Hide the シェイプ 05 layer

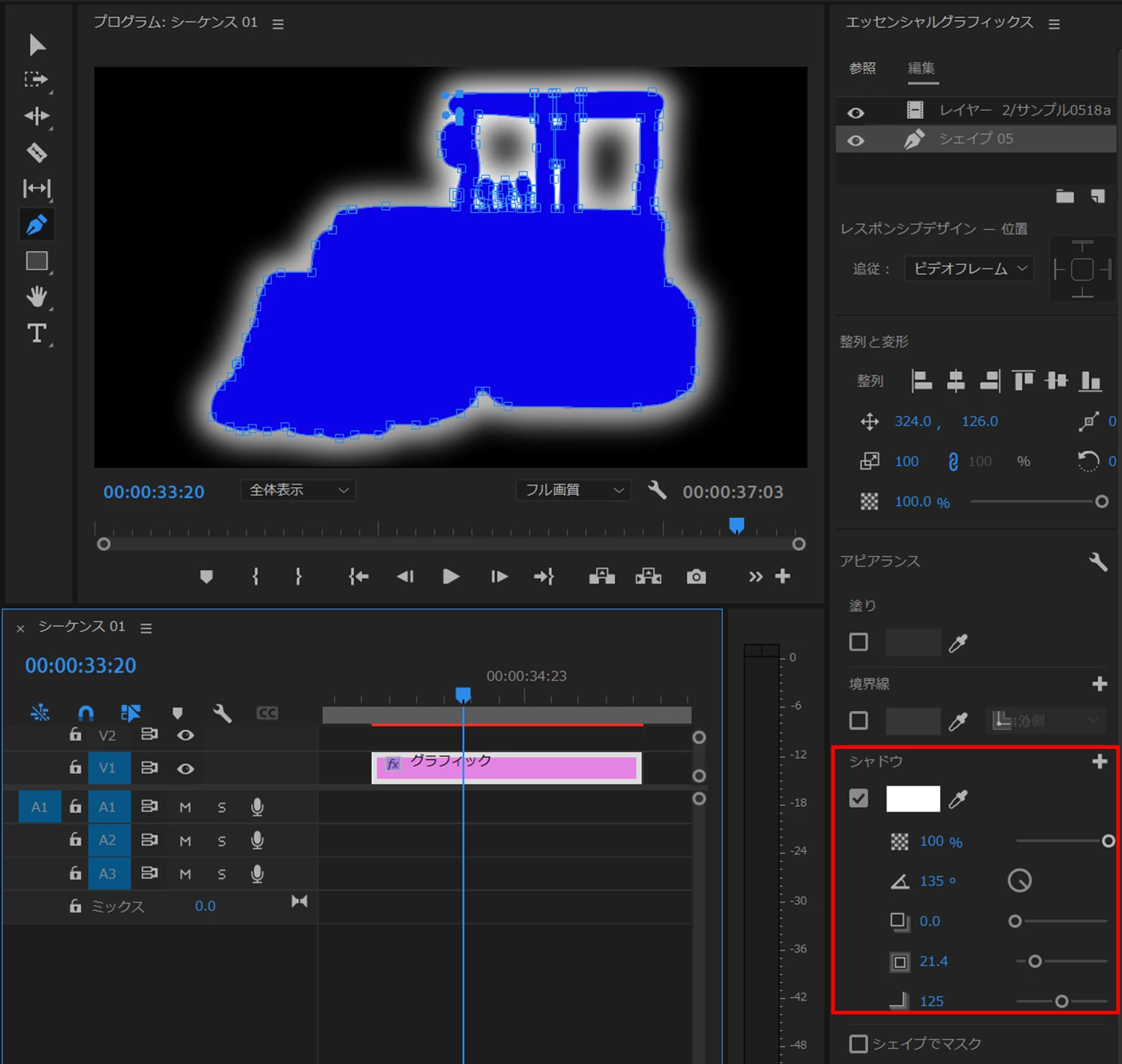856,140
